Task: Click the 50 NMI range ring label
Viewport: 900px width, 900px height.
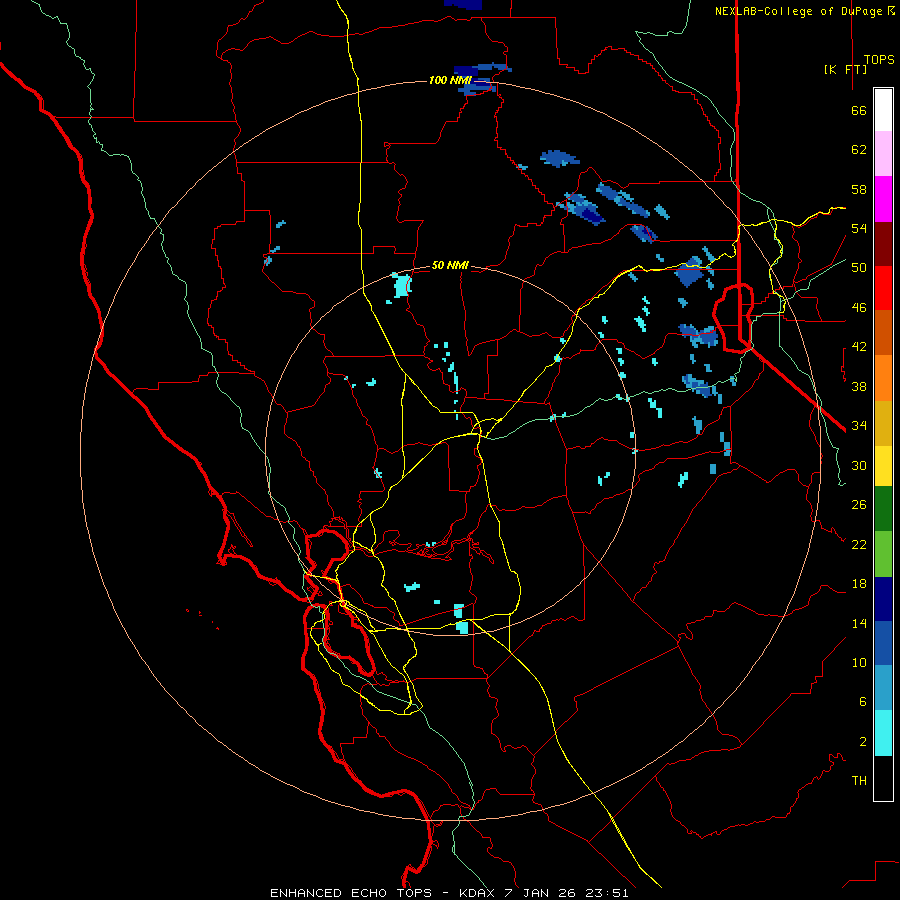Action: 450,265
